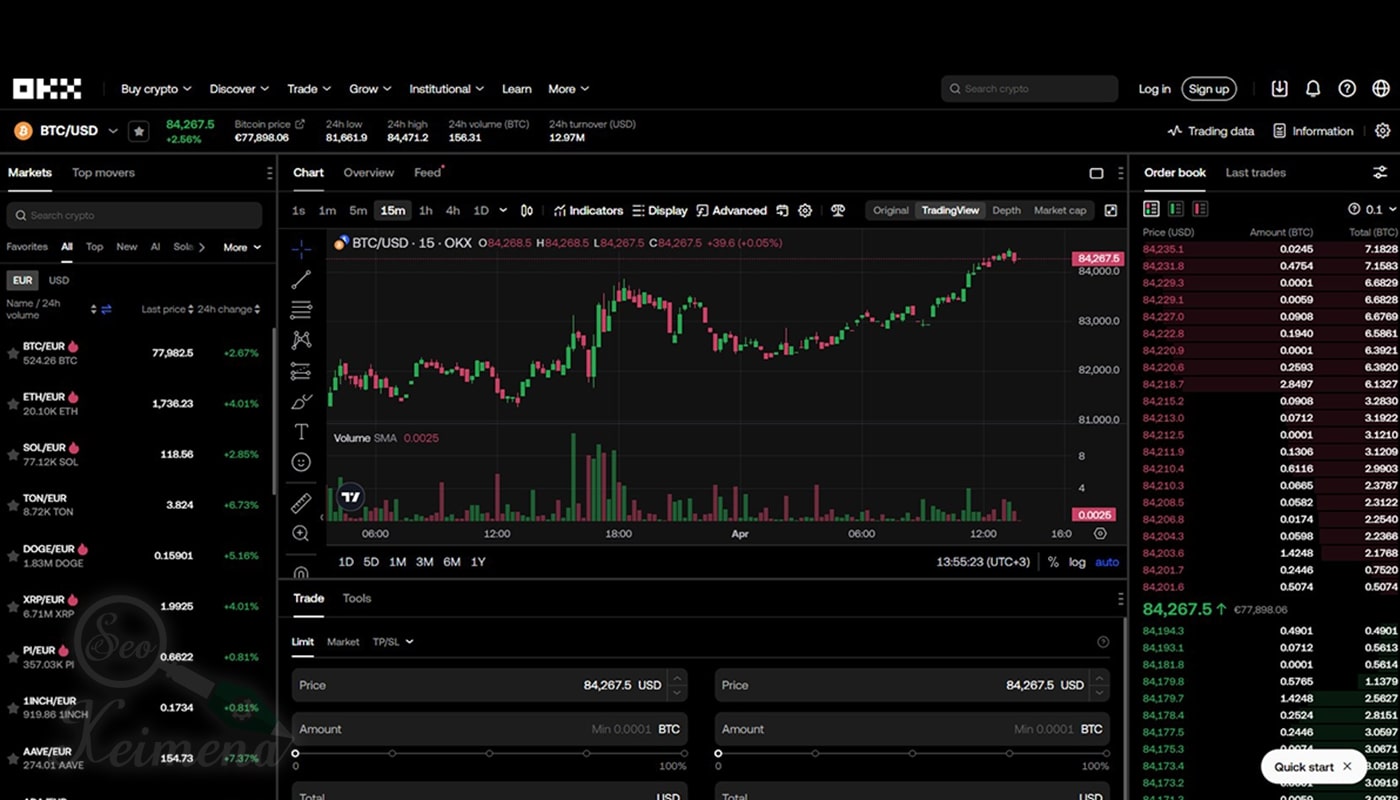Select the trend line drawing tool
This screenshot has height=800, width=1400.
click(x=301, y=279)
